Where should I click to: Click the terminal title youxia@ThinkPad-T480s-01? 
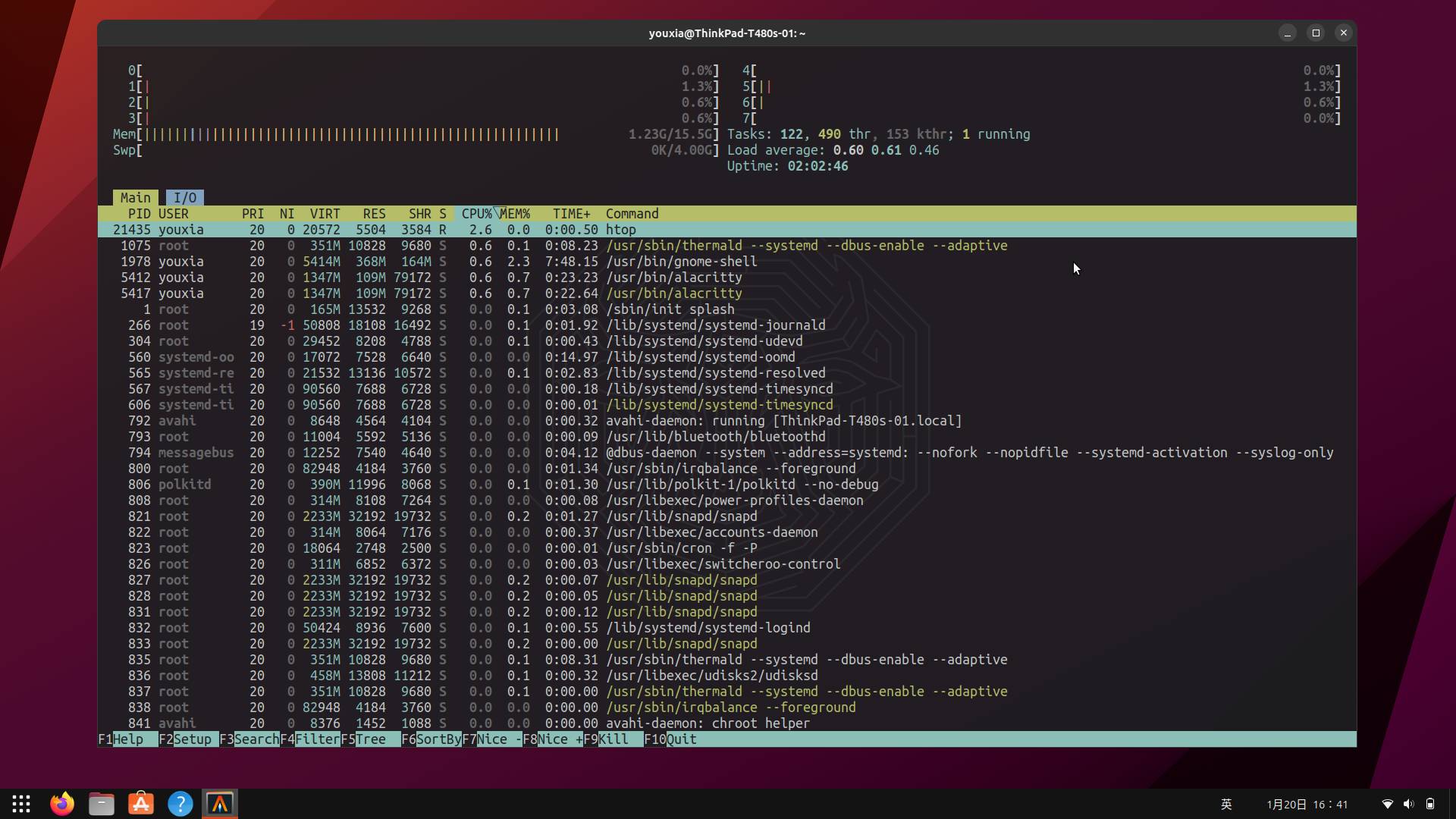(726, 33)
